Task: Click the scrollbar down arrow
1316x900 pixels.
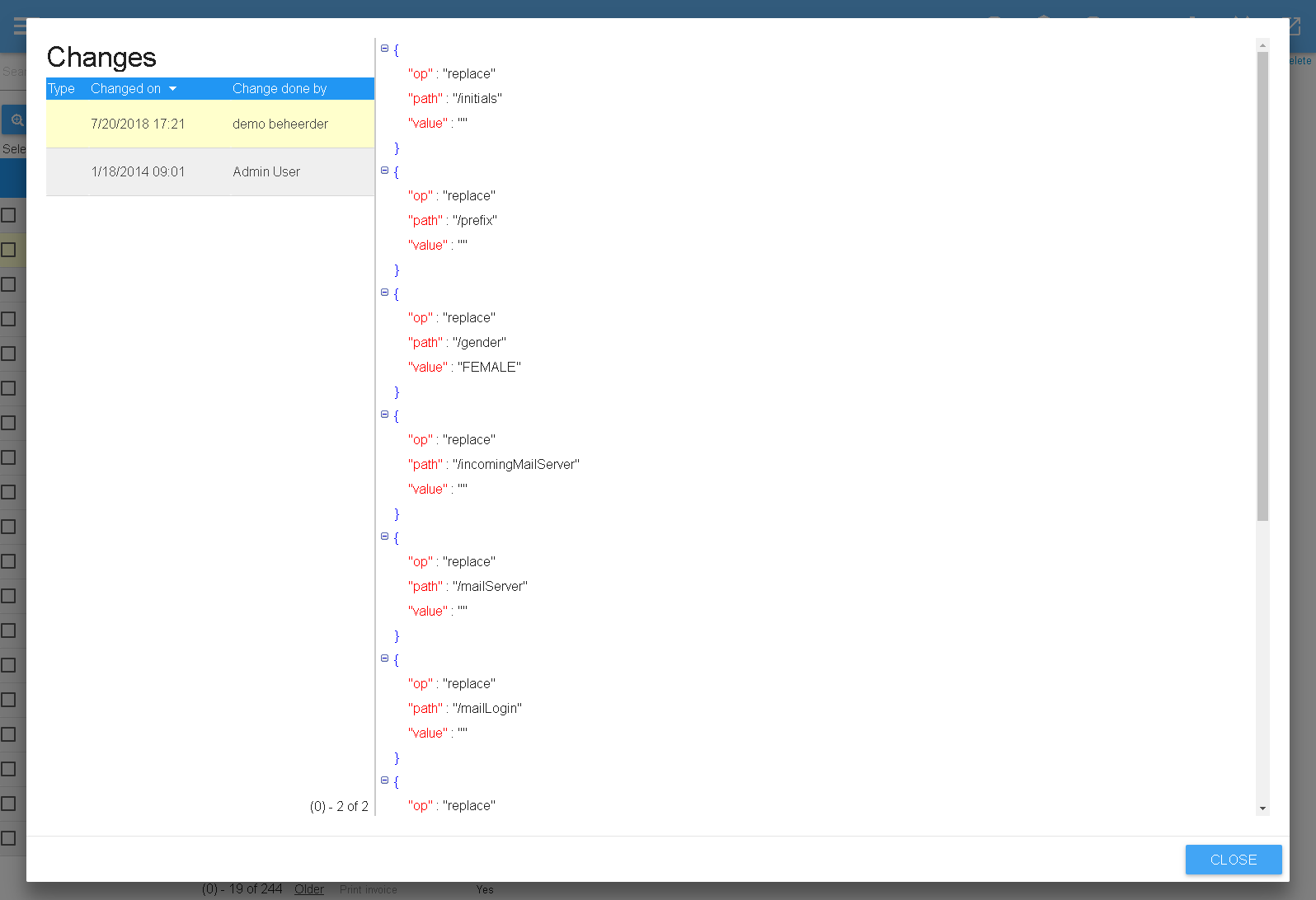Action: coord(1262,809)
